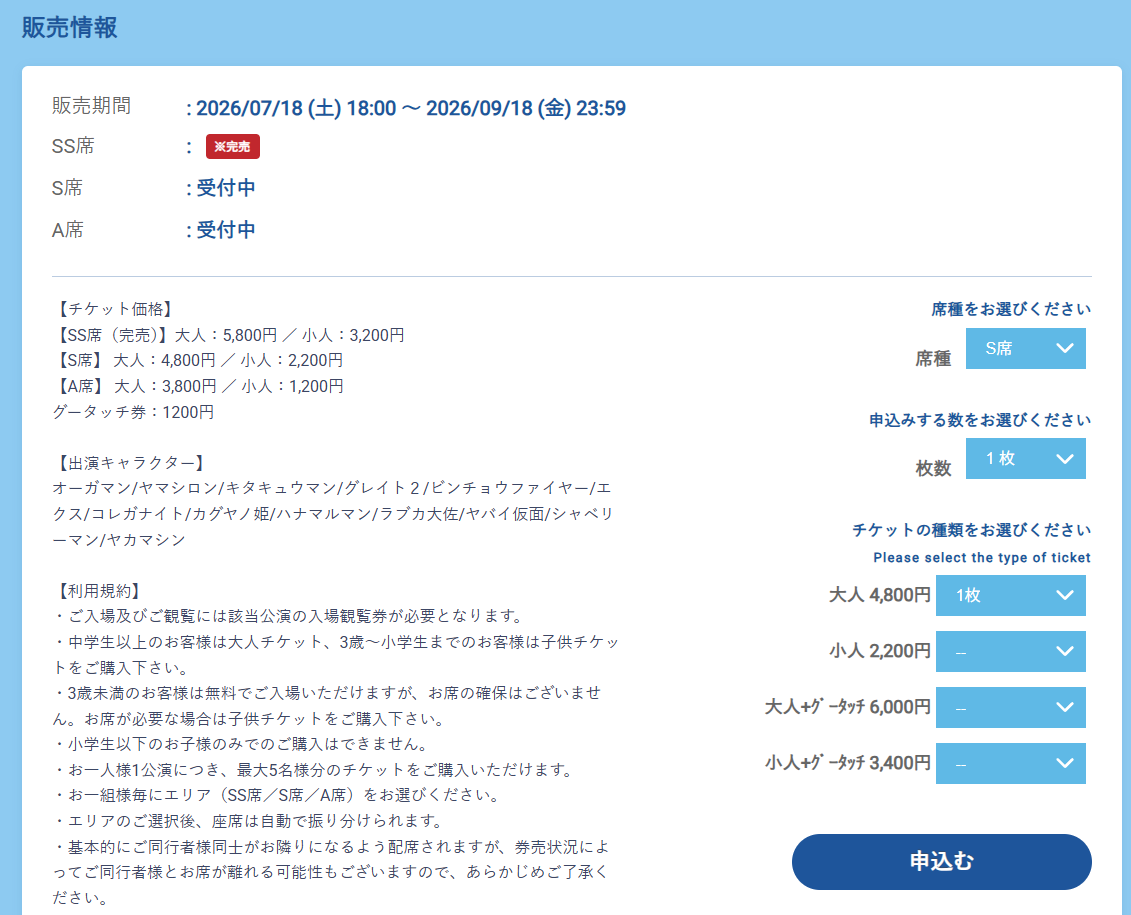This screenshot has width=1131, height=915.
Task: Click the chevron arrow on 枚数 dropdown
Action: pos(1065,459)
